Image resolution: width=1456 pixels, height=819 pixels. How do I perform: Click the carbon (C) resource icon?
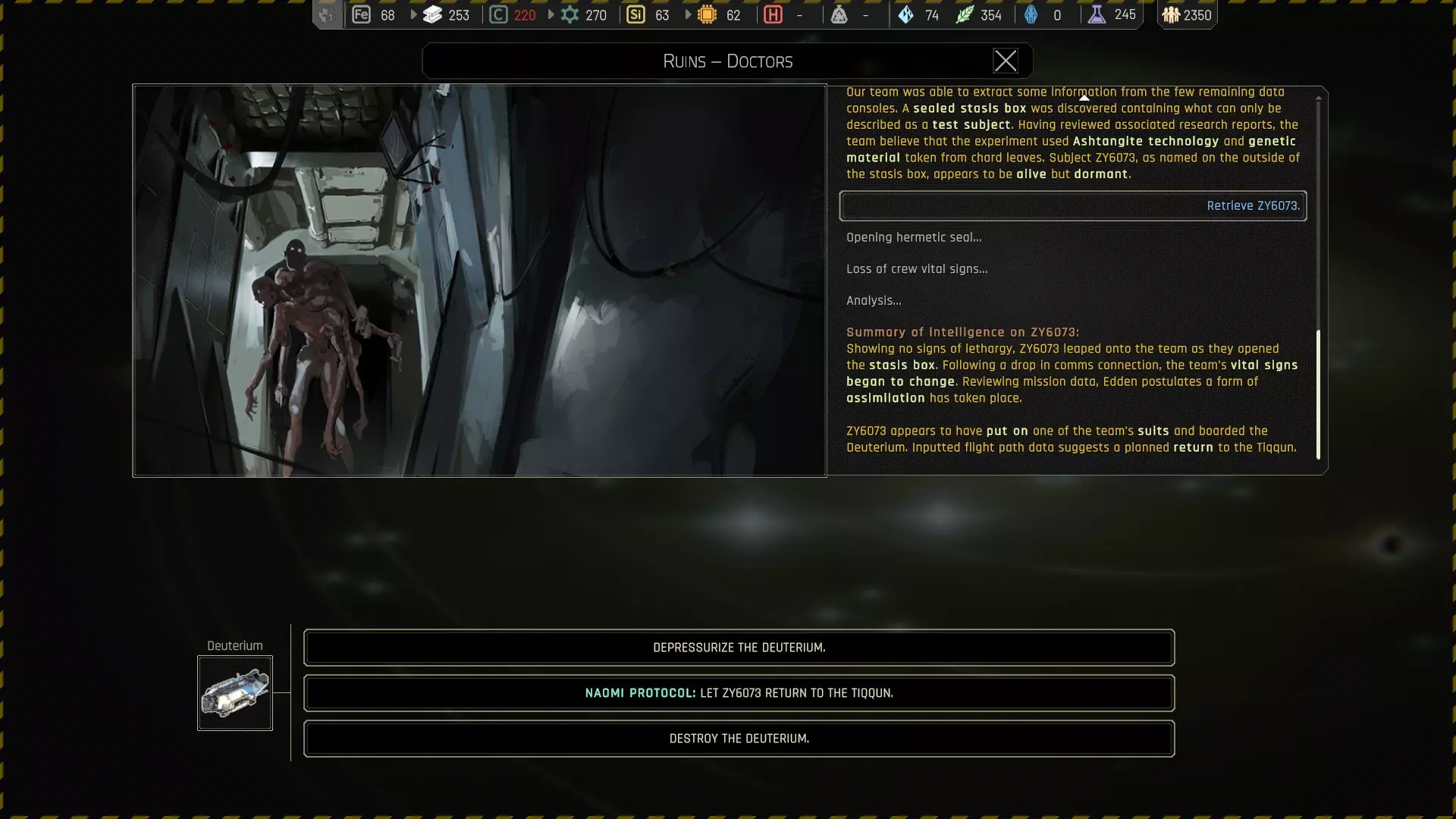point(498,15)
